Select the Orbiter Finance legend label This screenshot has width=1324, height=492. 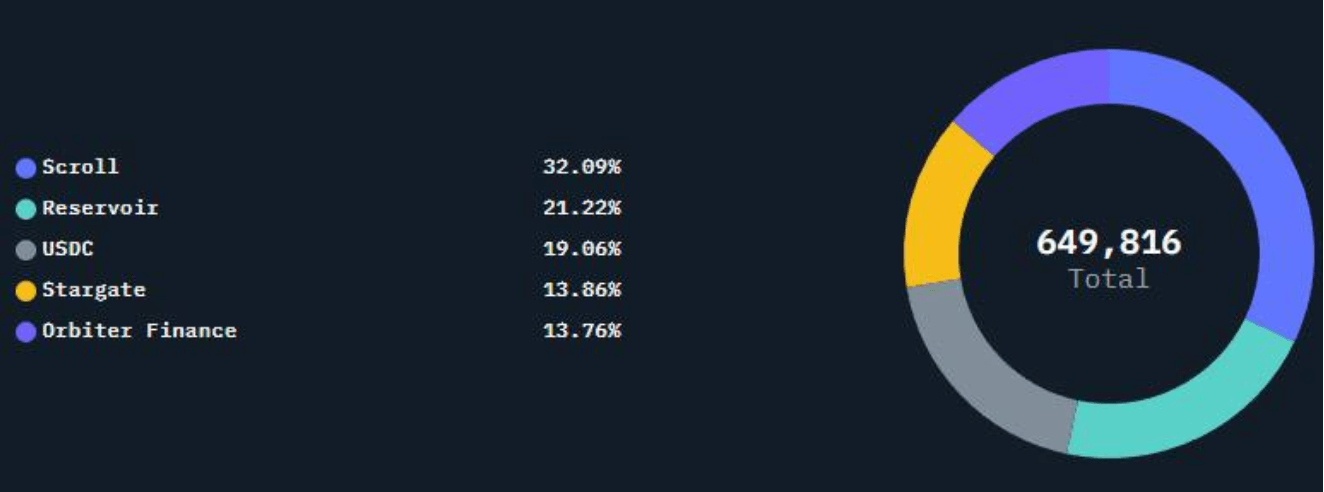[139, 331]
